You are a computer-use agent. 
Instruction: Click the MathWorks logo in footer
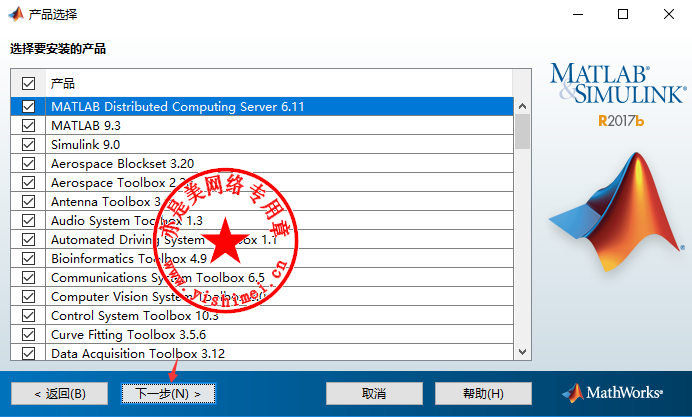[612, 392]
